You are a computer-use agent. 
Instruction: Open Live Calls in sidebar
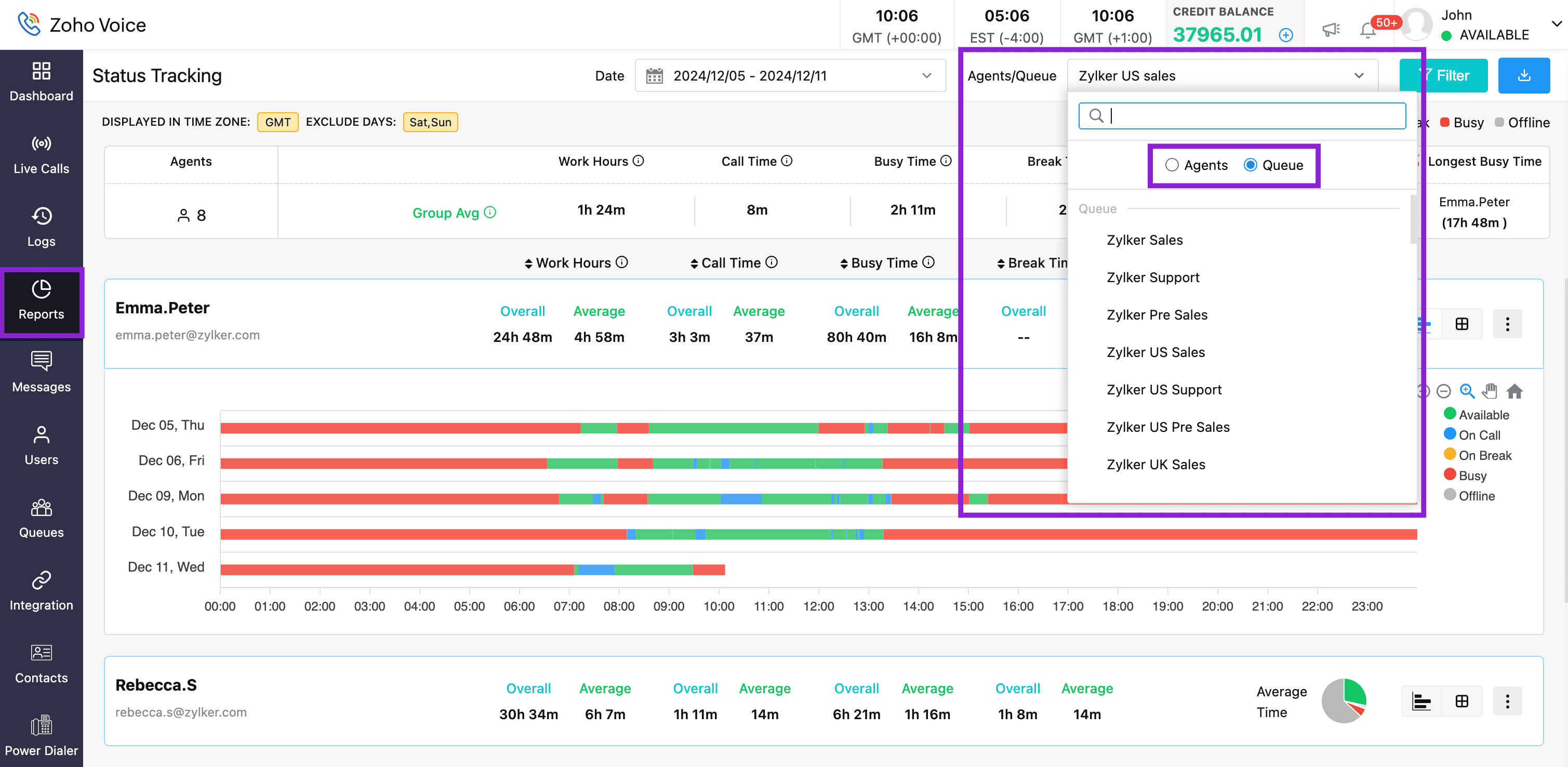tap(42, 155)
